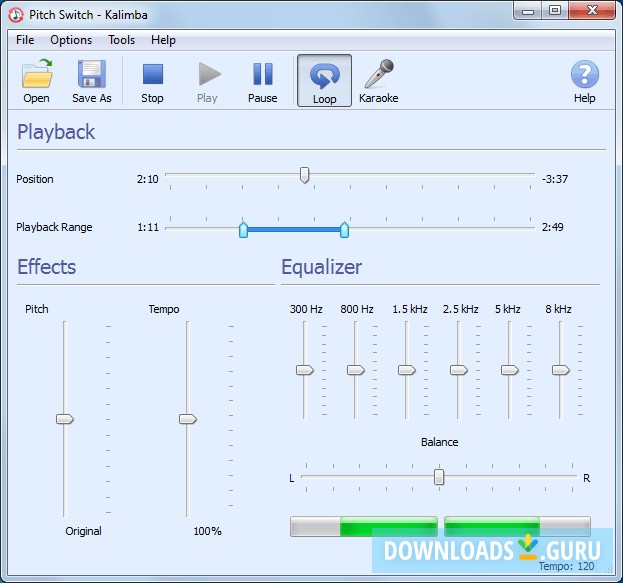The image size is (623, 583).
Task: Click the Tempo slider thumb
Action: point(188,419)
